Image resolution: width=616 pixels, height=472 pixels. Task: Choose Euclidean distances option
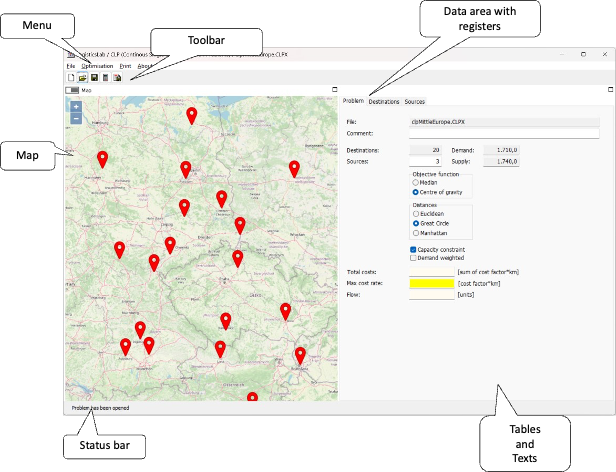416,213
